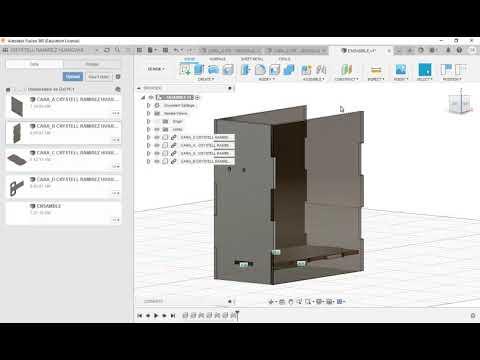Viewport: 480px width, 360px height.
Task: Refresh the data panel with the refresh icon
Action: tap(107, 50)
